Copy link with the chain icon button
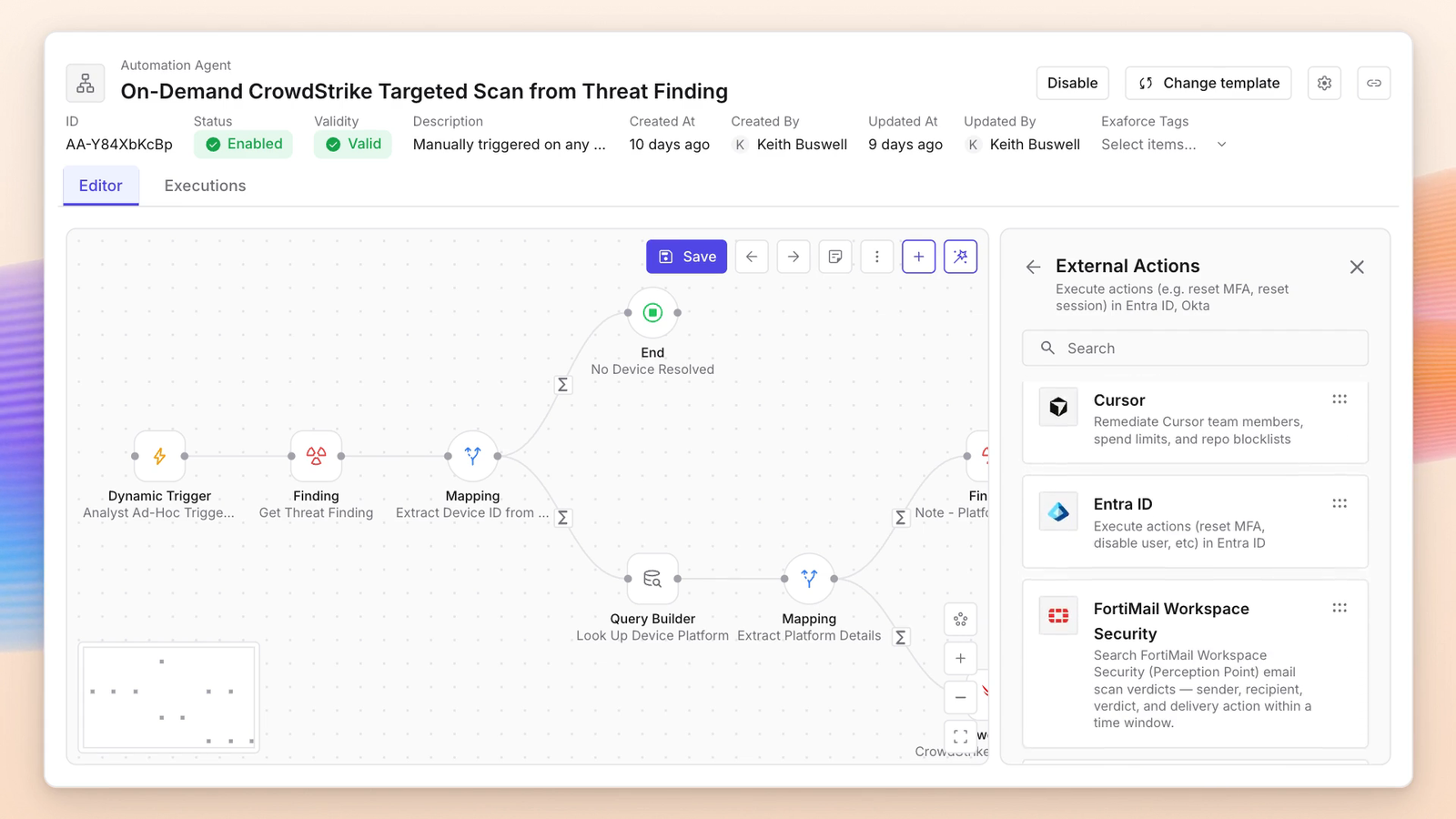Screen dimensions: 1456x819 coord(1373,83)
